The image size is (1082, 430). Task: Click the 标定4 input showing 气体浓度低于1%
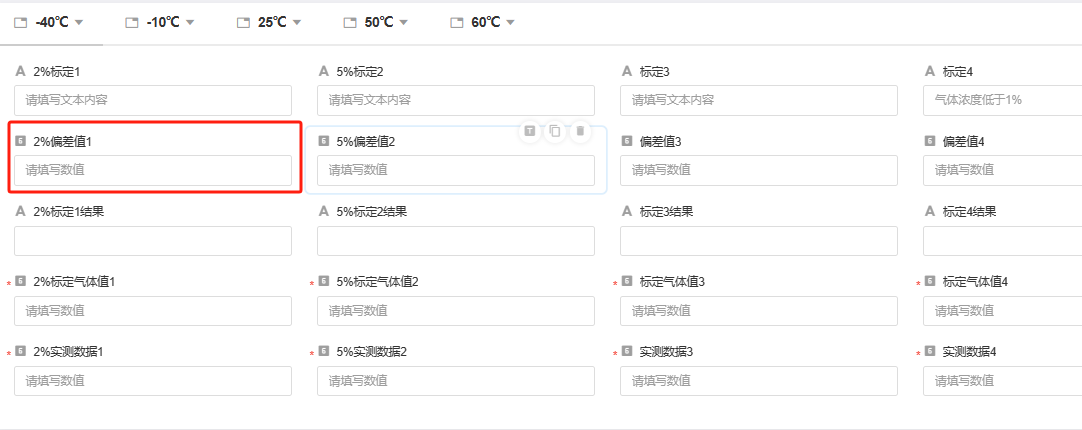click(1002, 100)
